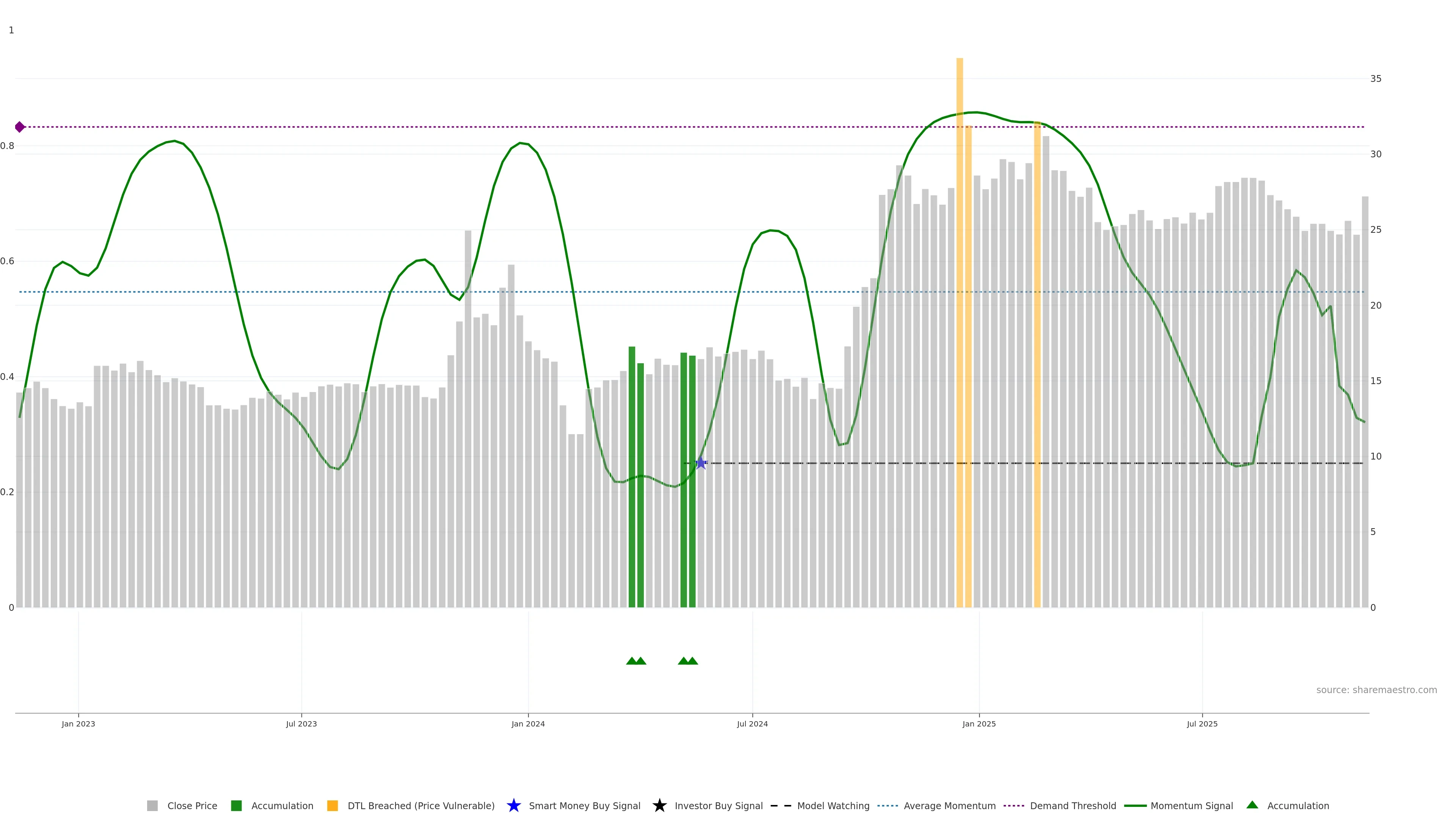Image resolution: width=1456 pixels, height=819 pixels.
Task: Click the Jan 2024 axis label
Action: [x=528, y=723]
